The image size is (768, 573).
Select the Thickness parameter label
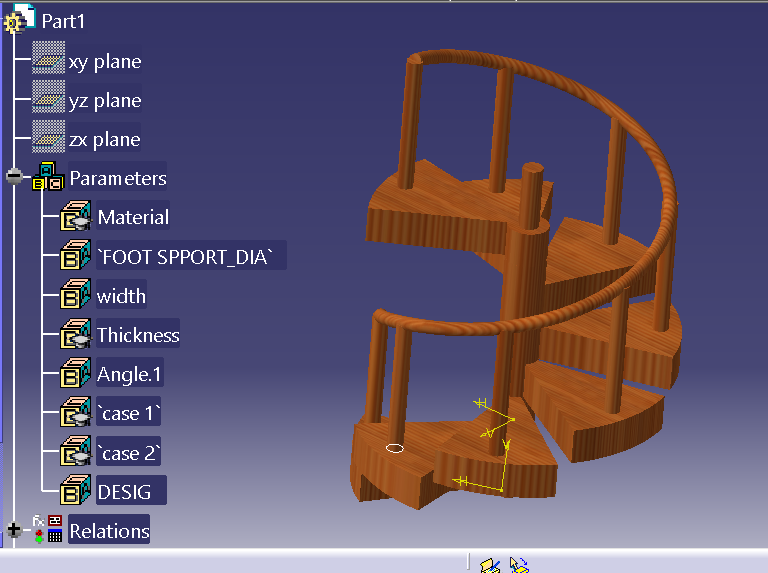(138, 335)
